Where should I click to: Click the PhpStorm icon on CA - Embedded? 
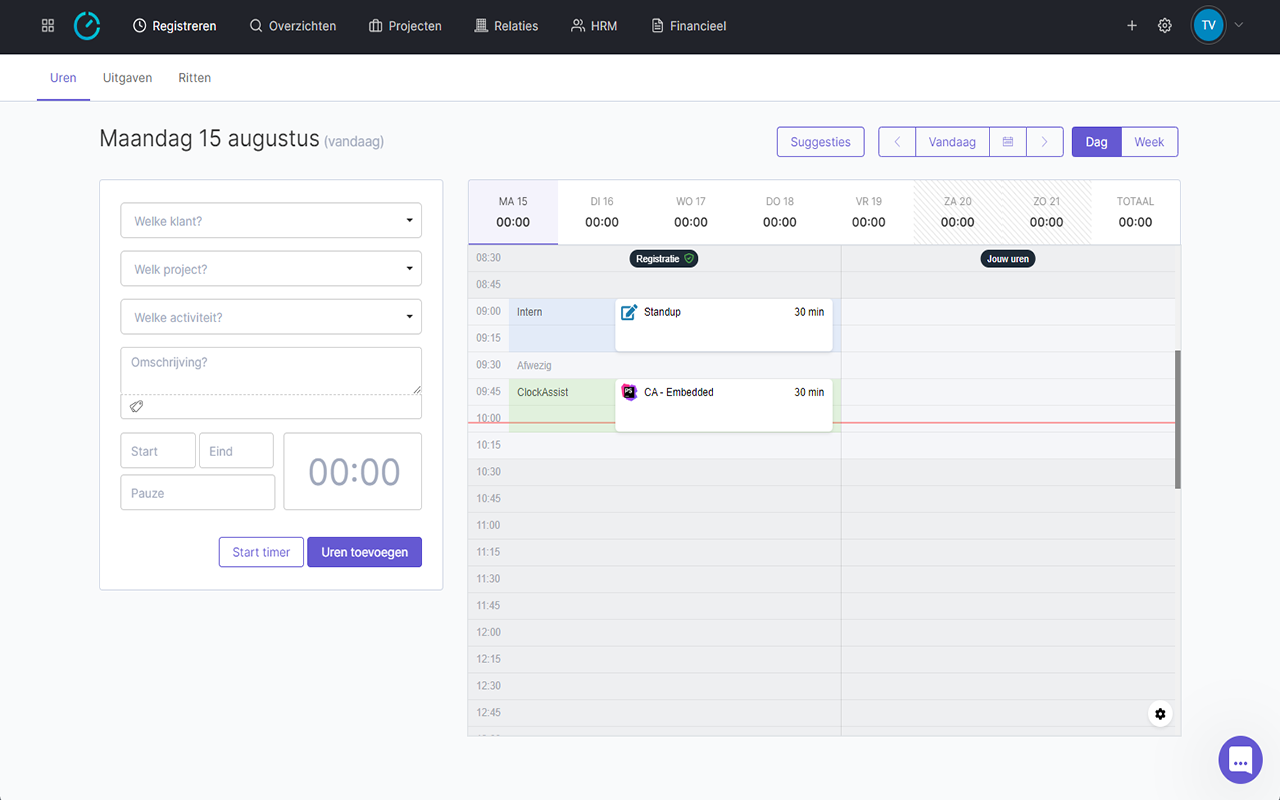point(629,392)
